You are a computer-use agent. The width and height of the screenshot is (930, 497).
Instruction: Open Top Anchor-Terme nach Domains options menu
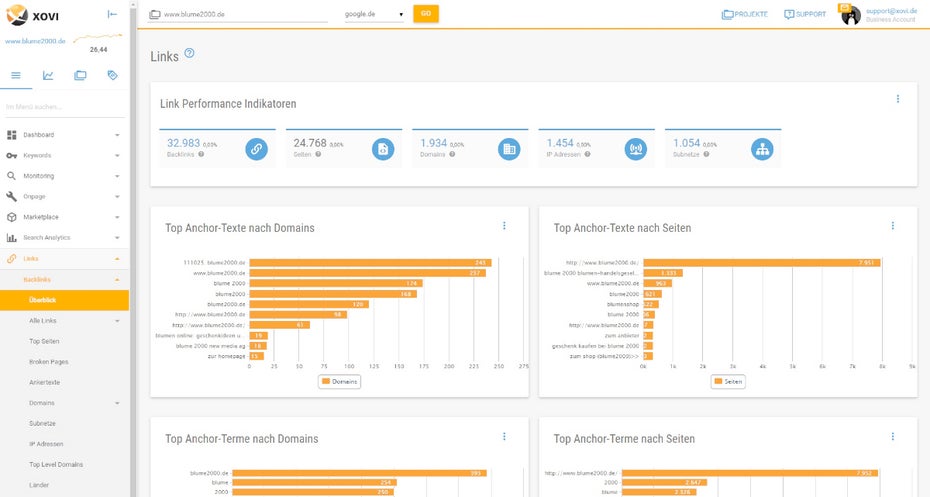pos(505,437)
